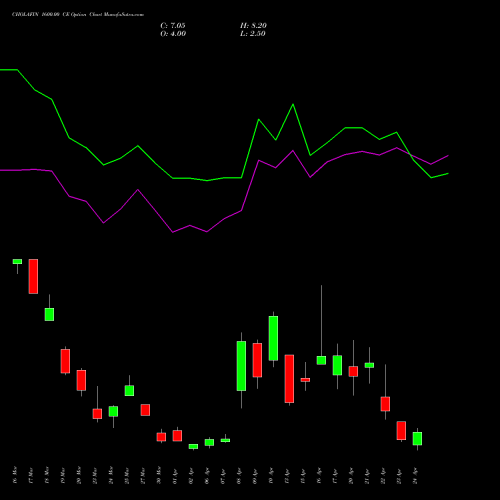Click the '17 Mar' date axis label
This screenshot has width=500, height=500.
pyautogui.click(x=31, y=475)
